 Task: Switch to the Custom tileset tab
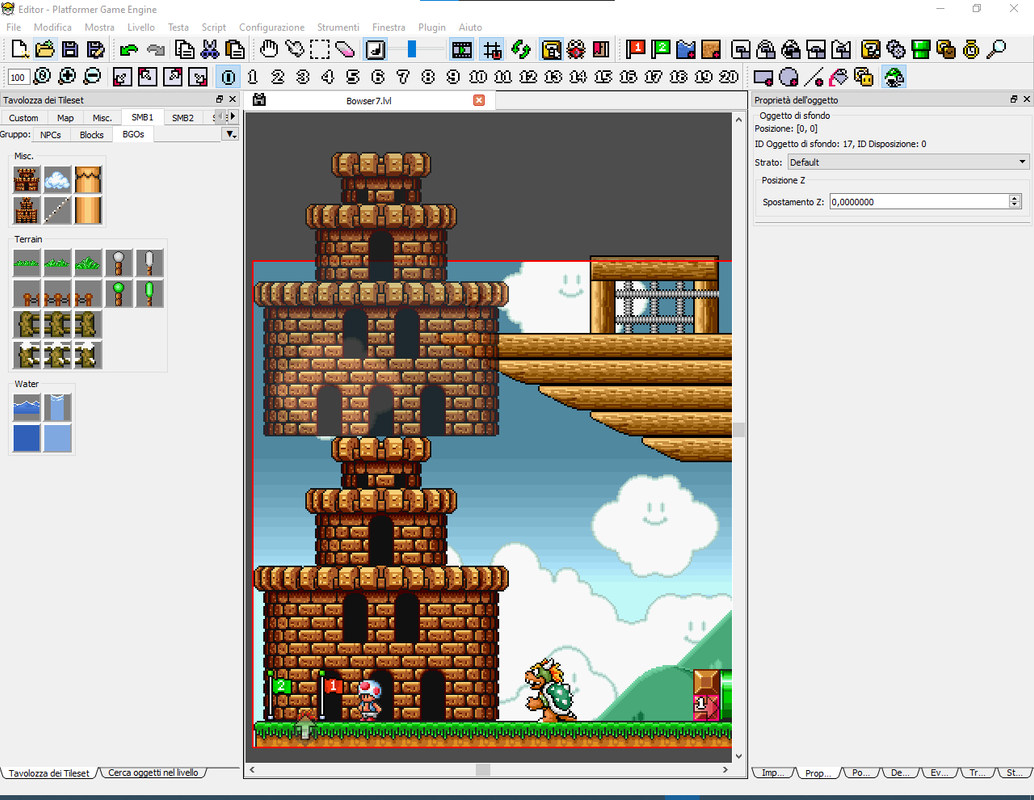coord(24,117)
